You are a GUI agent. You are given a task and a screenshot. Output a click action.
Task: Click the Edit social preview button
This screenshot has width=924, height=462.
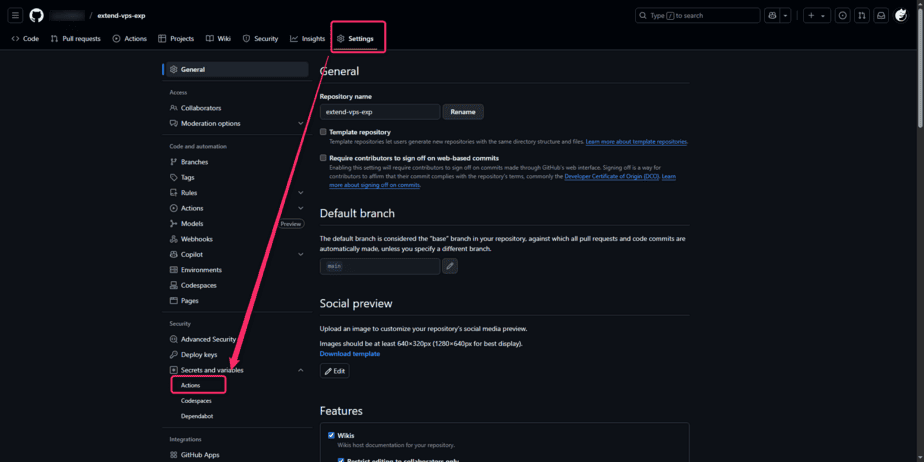335,371
